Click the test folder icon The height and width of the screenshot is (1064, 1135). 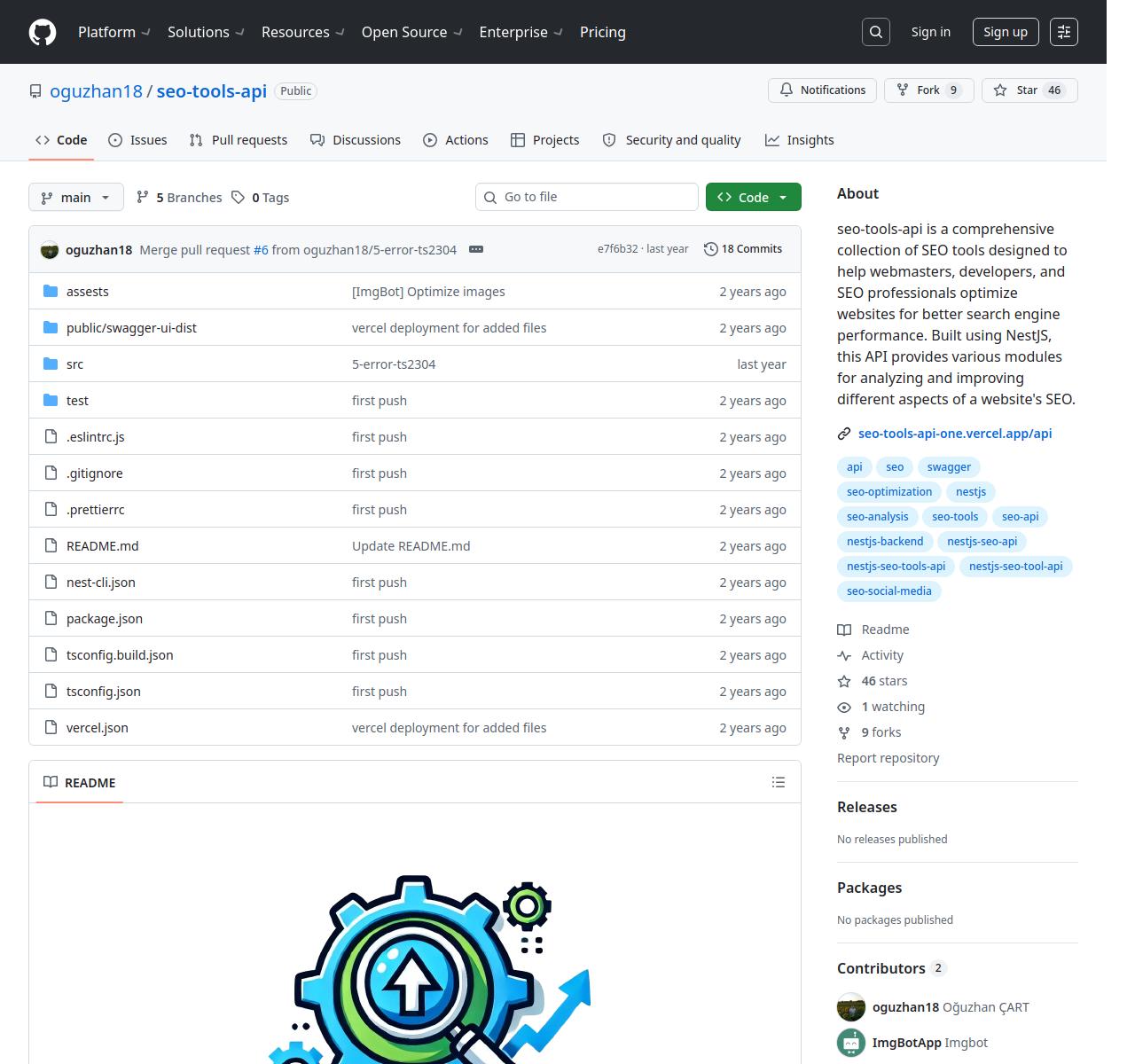click(x=51, y=400)
